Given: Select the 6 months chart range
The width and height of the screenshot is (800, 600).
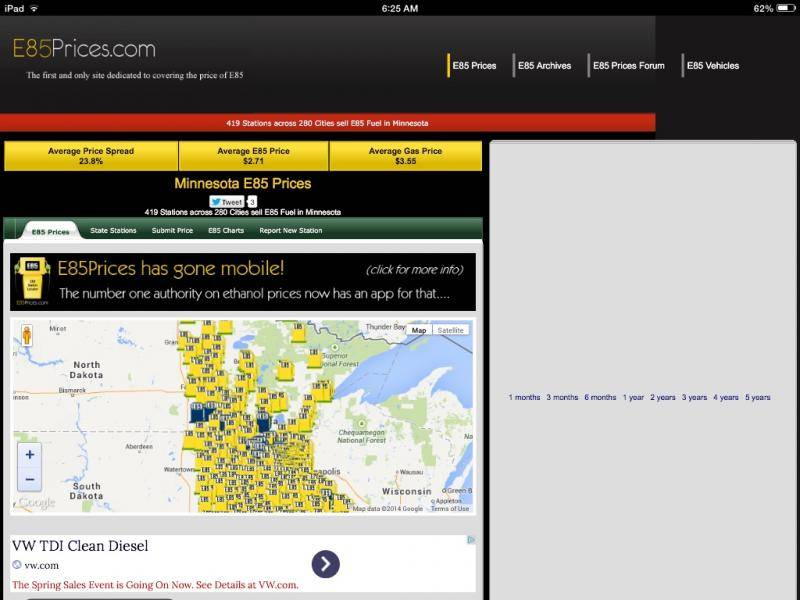Looking at the screenshot, I should pyautogui.click(x=600, y=398).
